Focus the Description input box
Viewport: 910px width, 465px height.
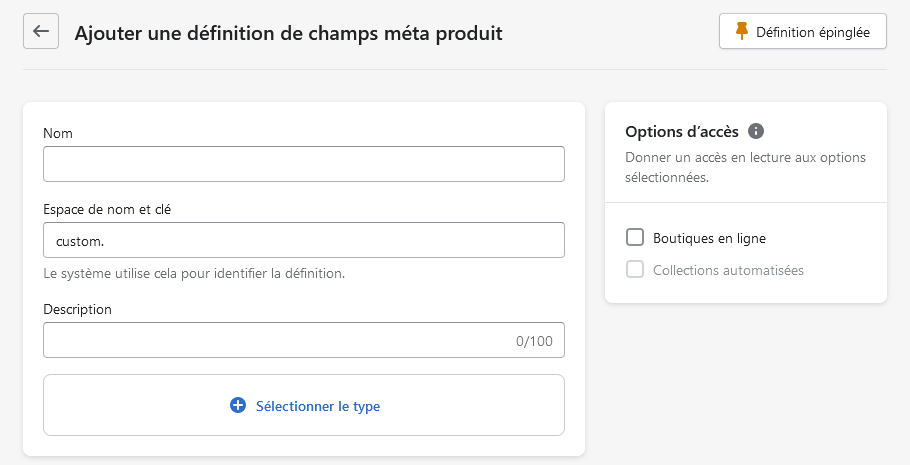point(304,340)
